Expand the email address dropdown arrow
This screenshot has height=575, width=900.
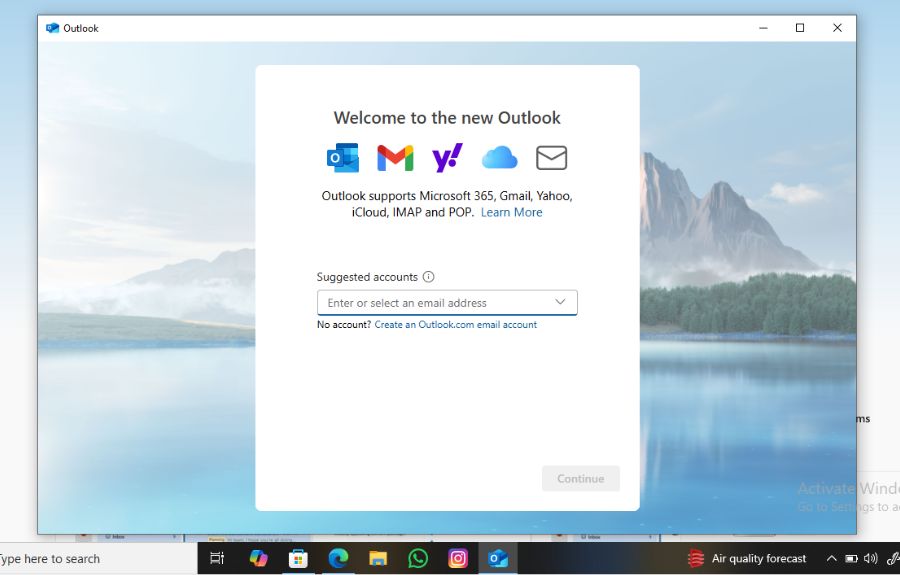(560, 302)
